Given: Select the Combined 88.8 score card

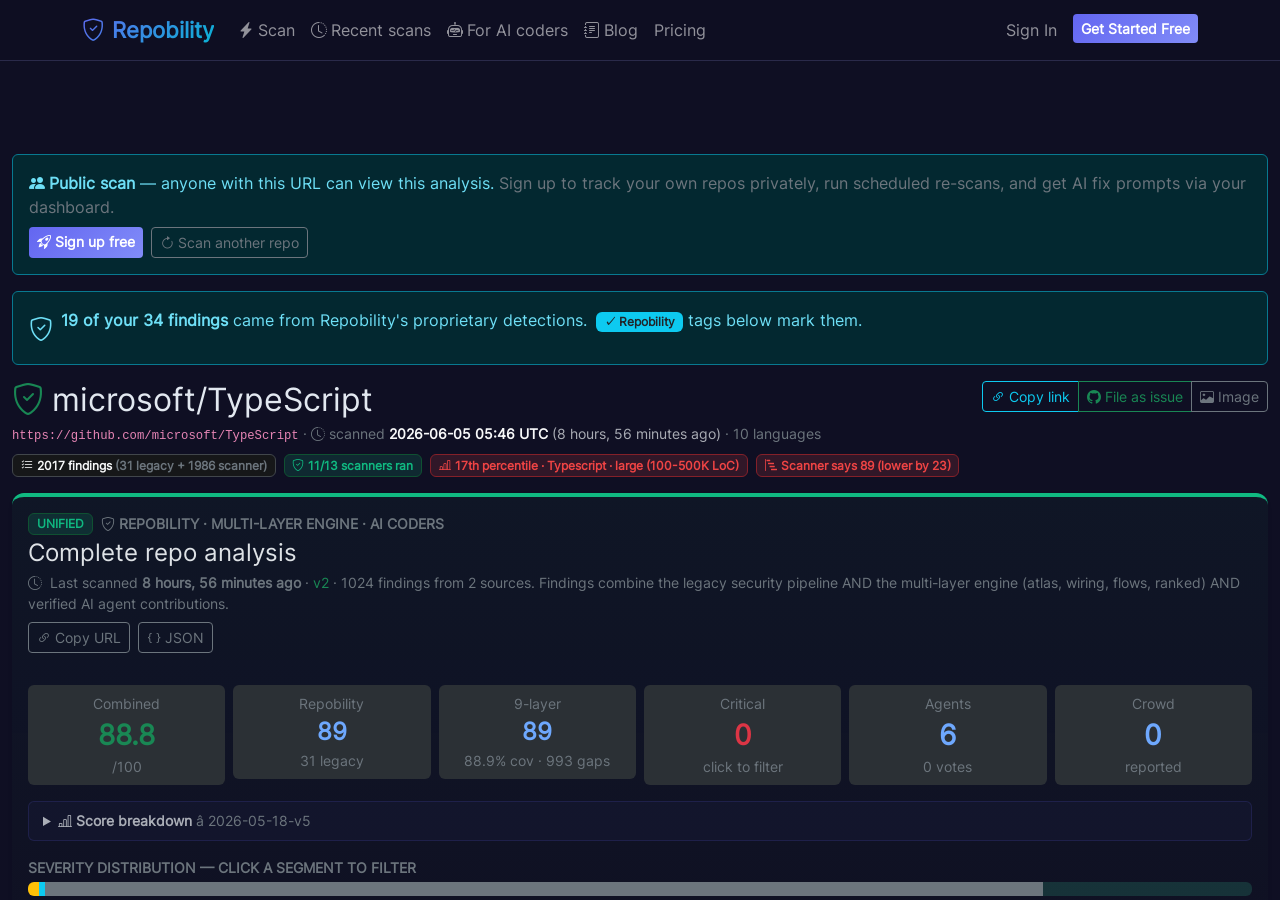Looking at the screenshot, I should point(126,735).
